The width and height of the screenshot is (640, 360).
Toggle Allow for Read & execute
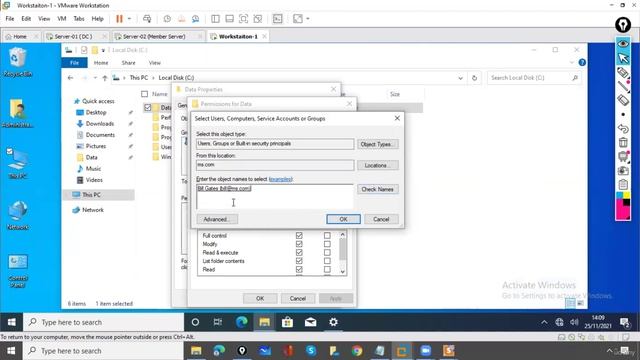[x=299, y=253]
